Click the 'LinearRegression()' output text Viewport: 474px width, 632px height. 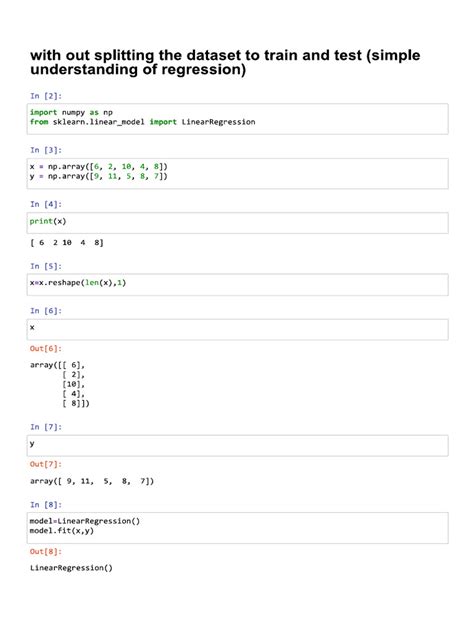[x=71, y=568]
